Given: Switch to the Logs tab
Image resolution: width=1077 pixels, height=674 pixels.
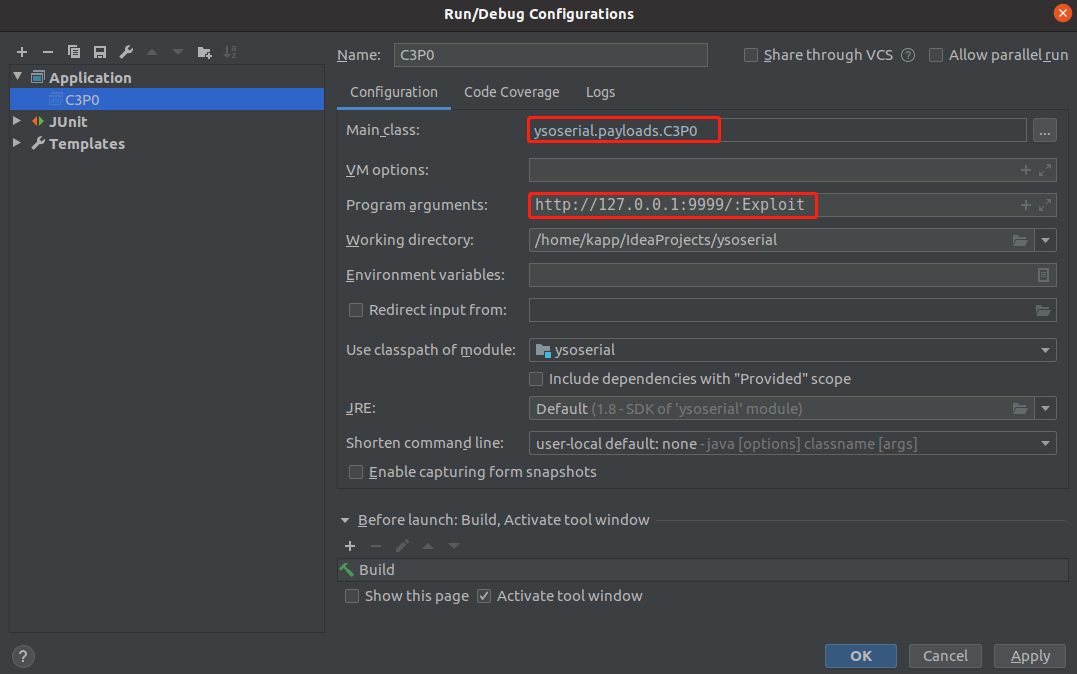Looking at the screenshot, I should click(600, 92).
